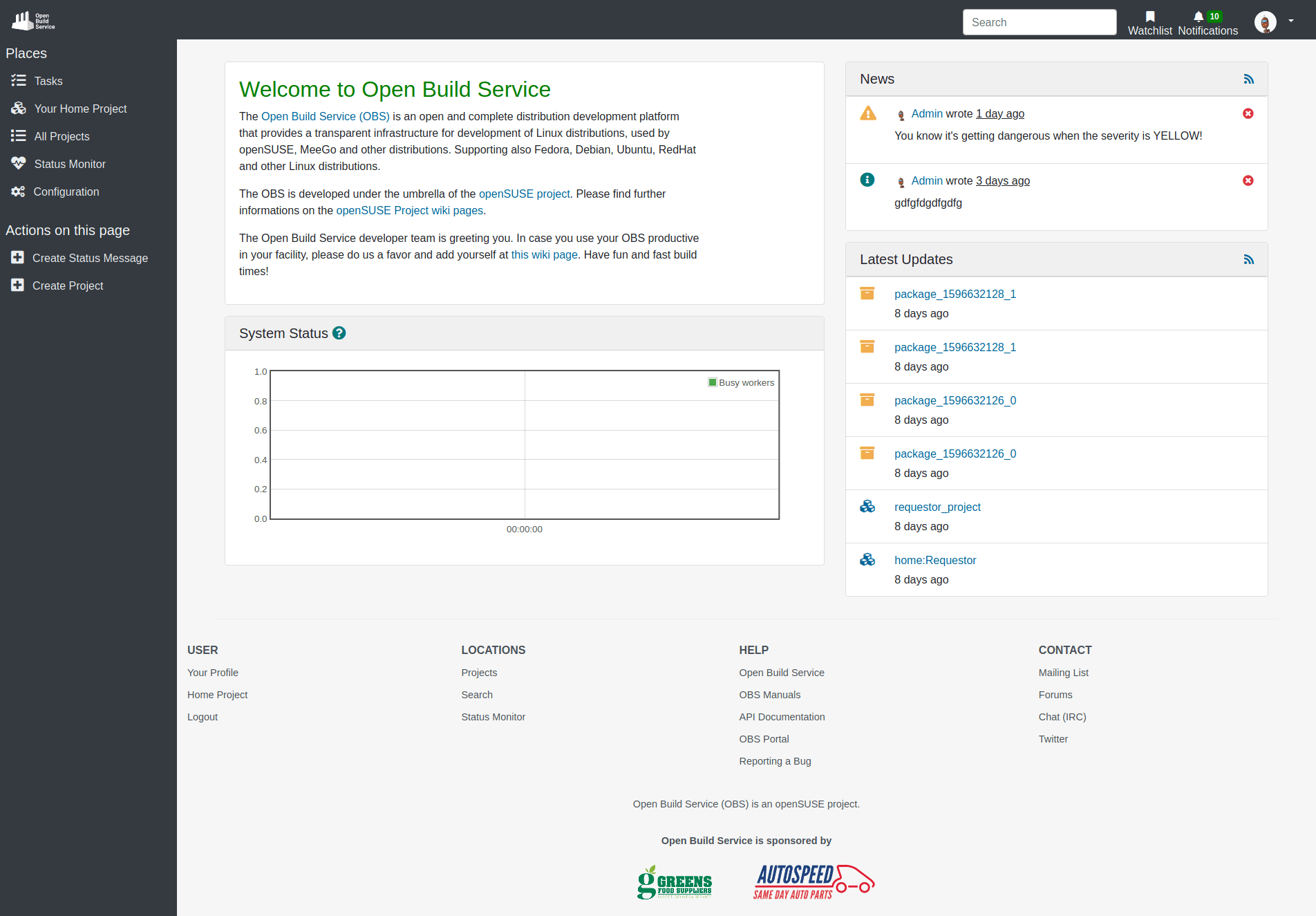This screenshot has height=916, width=1316.
Task: Expand the user account dropdown arrow
Action: point(1292,21)
